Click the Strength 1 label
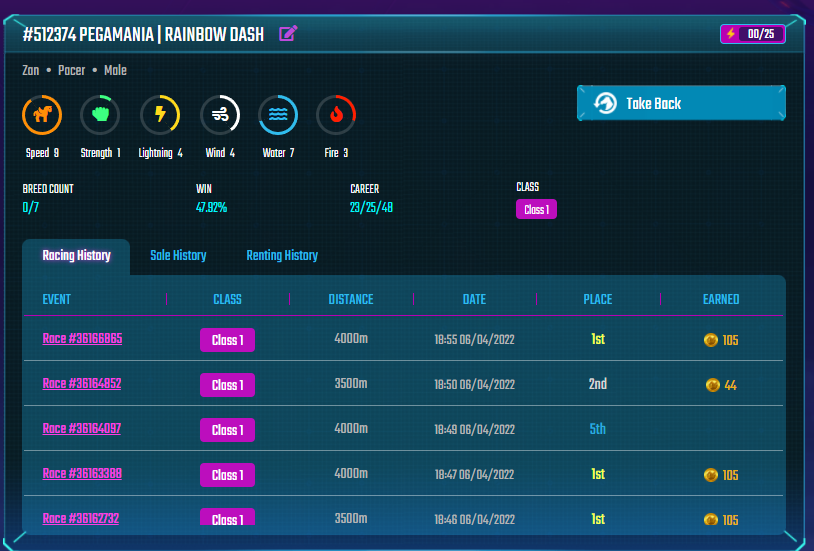814x551 pixels. (x=100, y=153)
